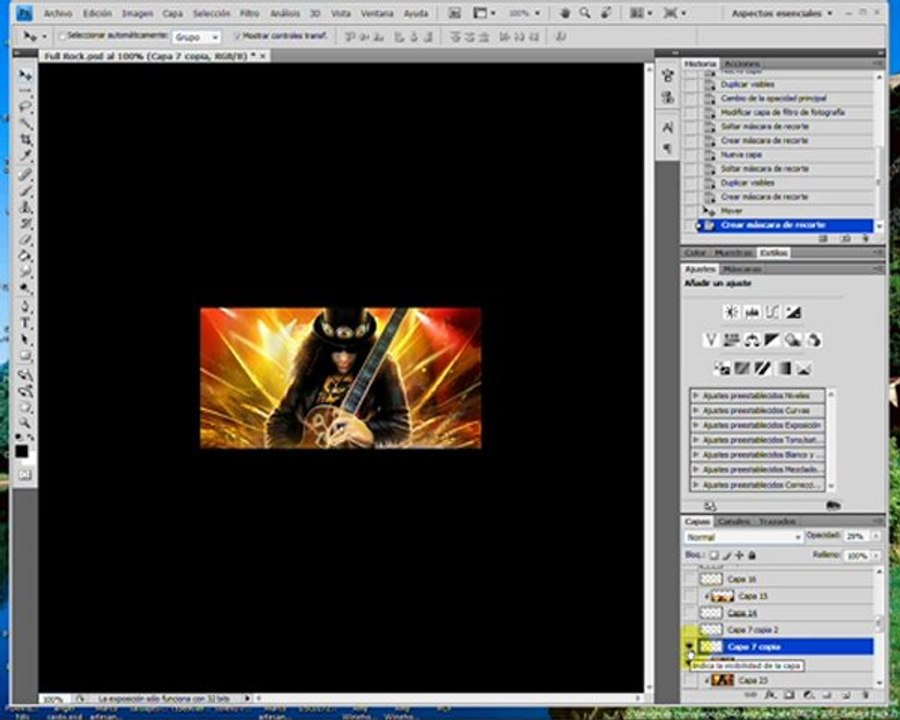
Task: Enable lock all padlock icon
Action: tap(752, 555)
